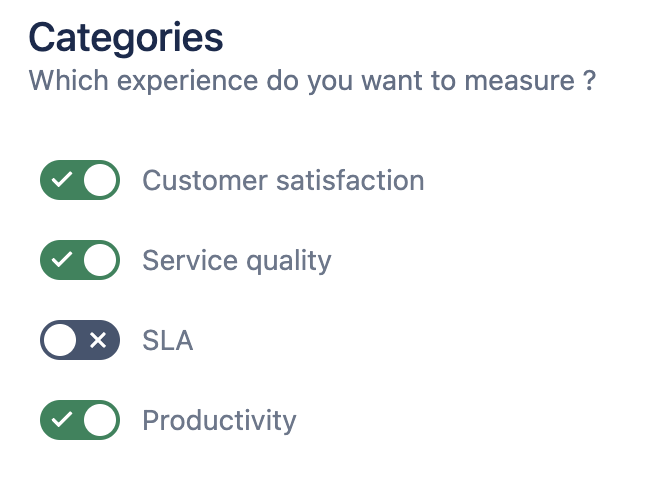The width and height of the screenshot is (672, 478).
Task: Disable the Customer satisfaction toggle
Action: (x=80, y=180)
